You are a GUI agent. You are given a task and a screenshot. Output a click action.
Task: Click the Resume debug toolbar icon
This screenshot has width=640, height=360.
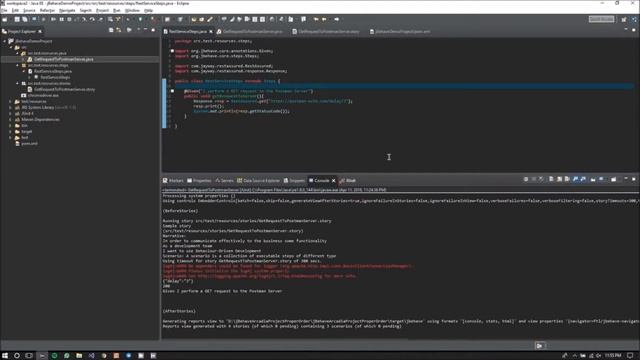tap(53, 19)
